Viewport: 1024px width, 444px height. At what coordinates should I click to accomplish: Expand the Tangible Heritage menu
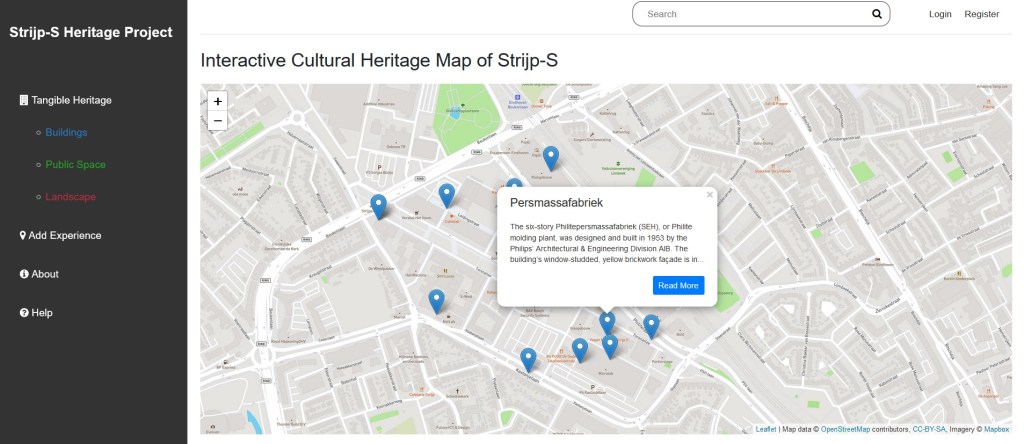tap(65, 100)
